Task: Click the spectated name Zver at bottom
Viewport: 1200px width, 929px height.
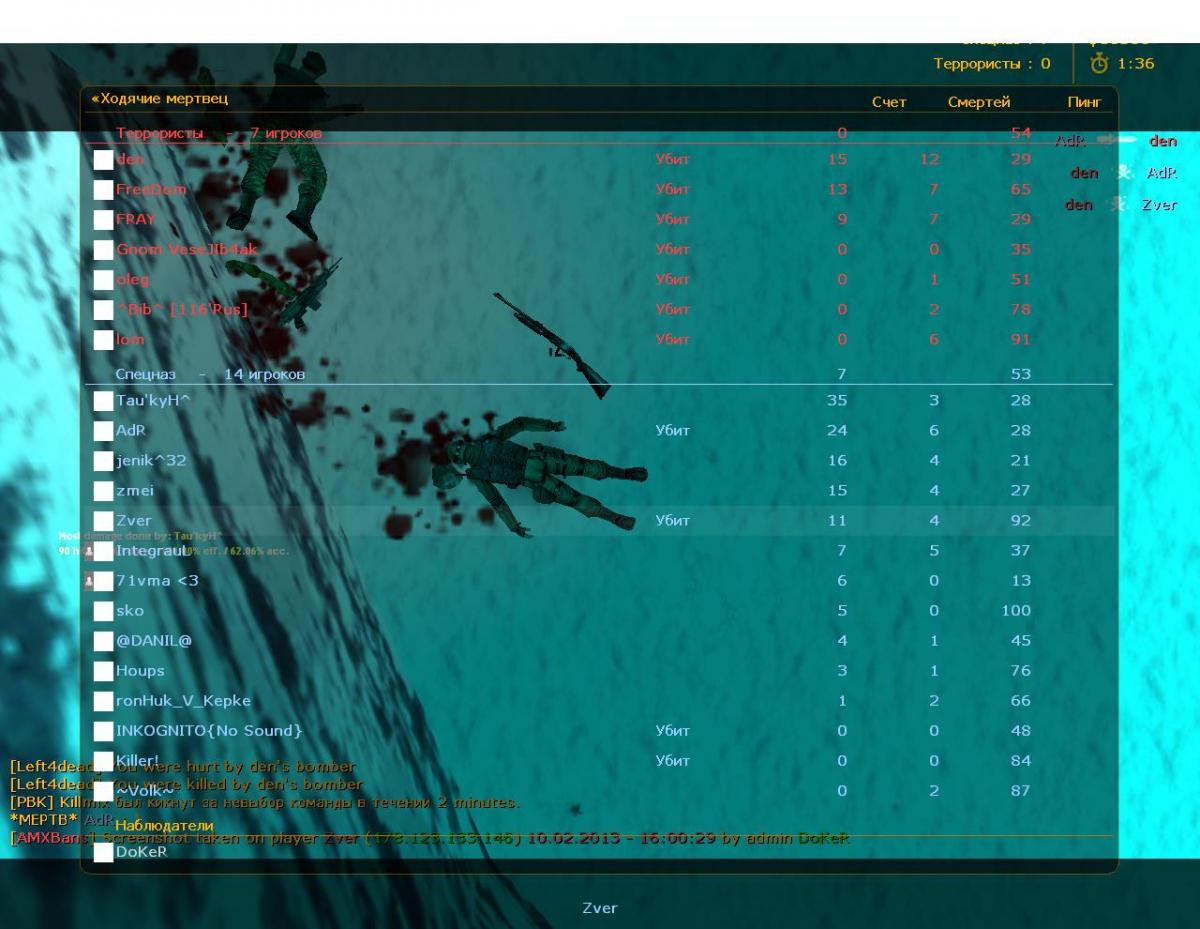Action: pos(599,908)
